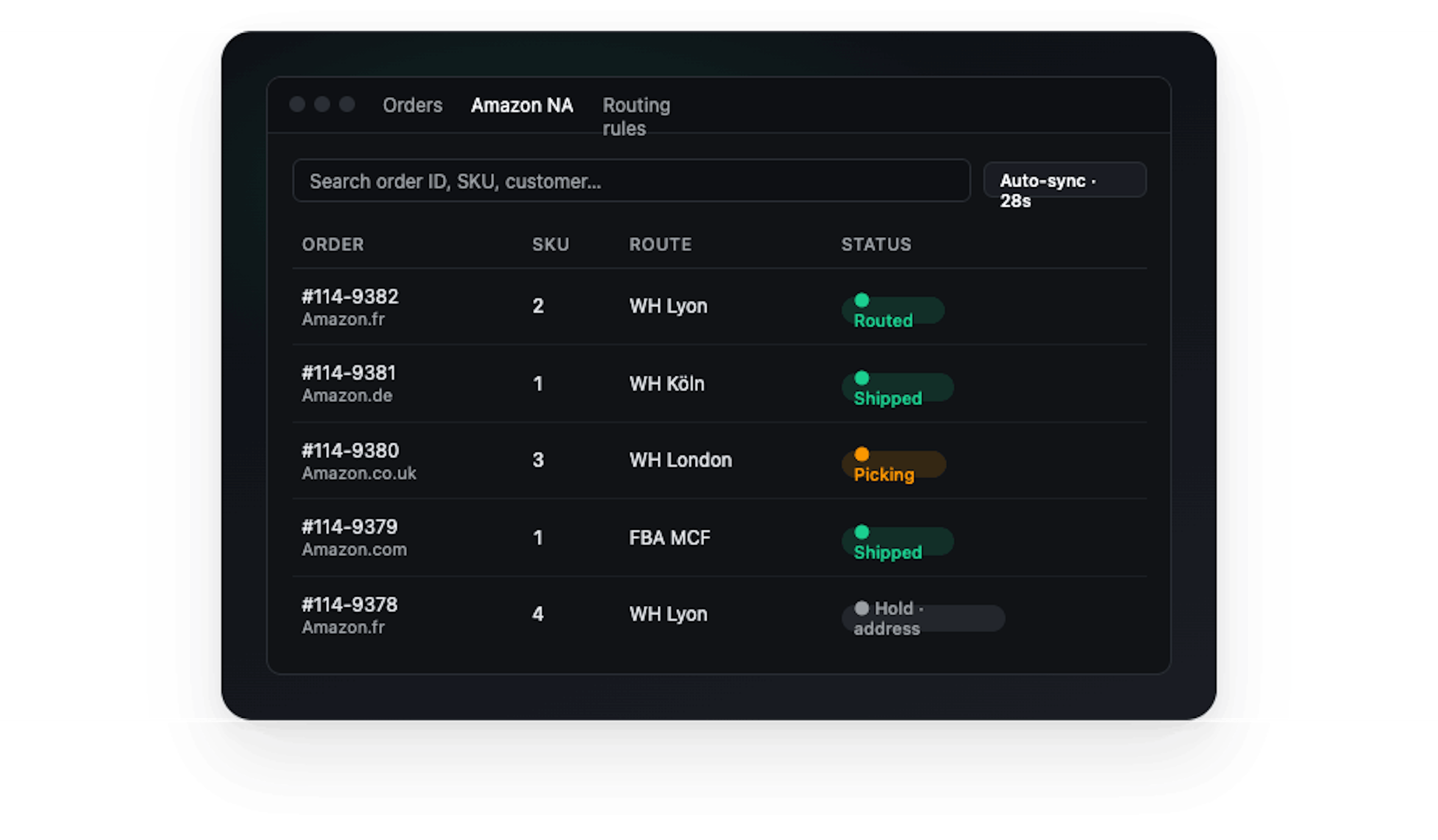1438x840 pixels.
Task: Open order #114-9379
Action: click(349, 527)
